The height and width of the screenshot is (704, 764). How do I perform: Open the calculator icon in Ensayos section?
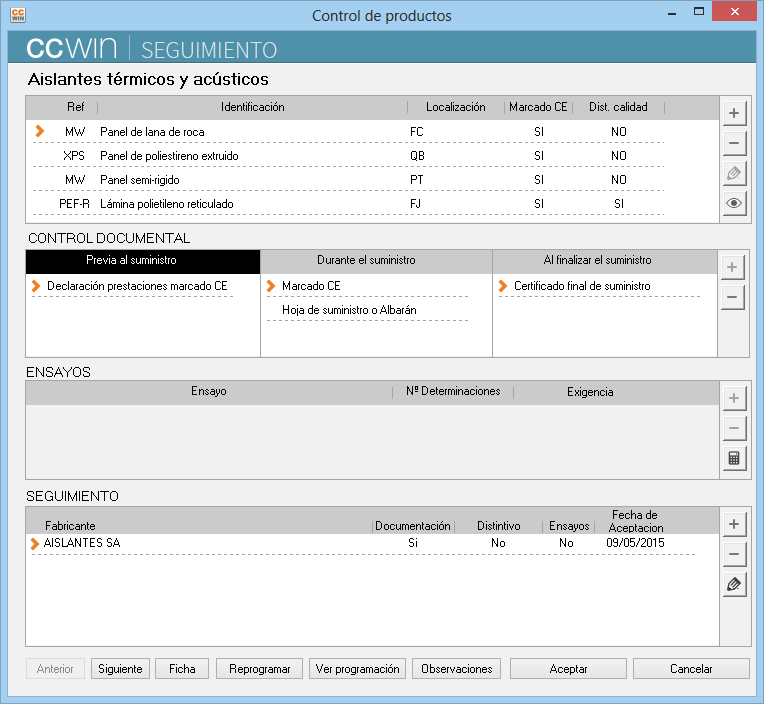(x=734, y=459)
